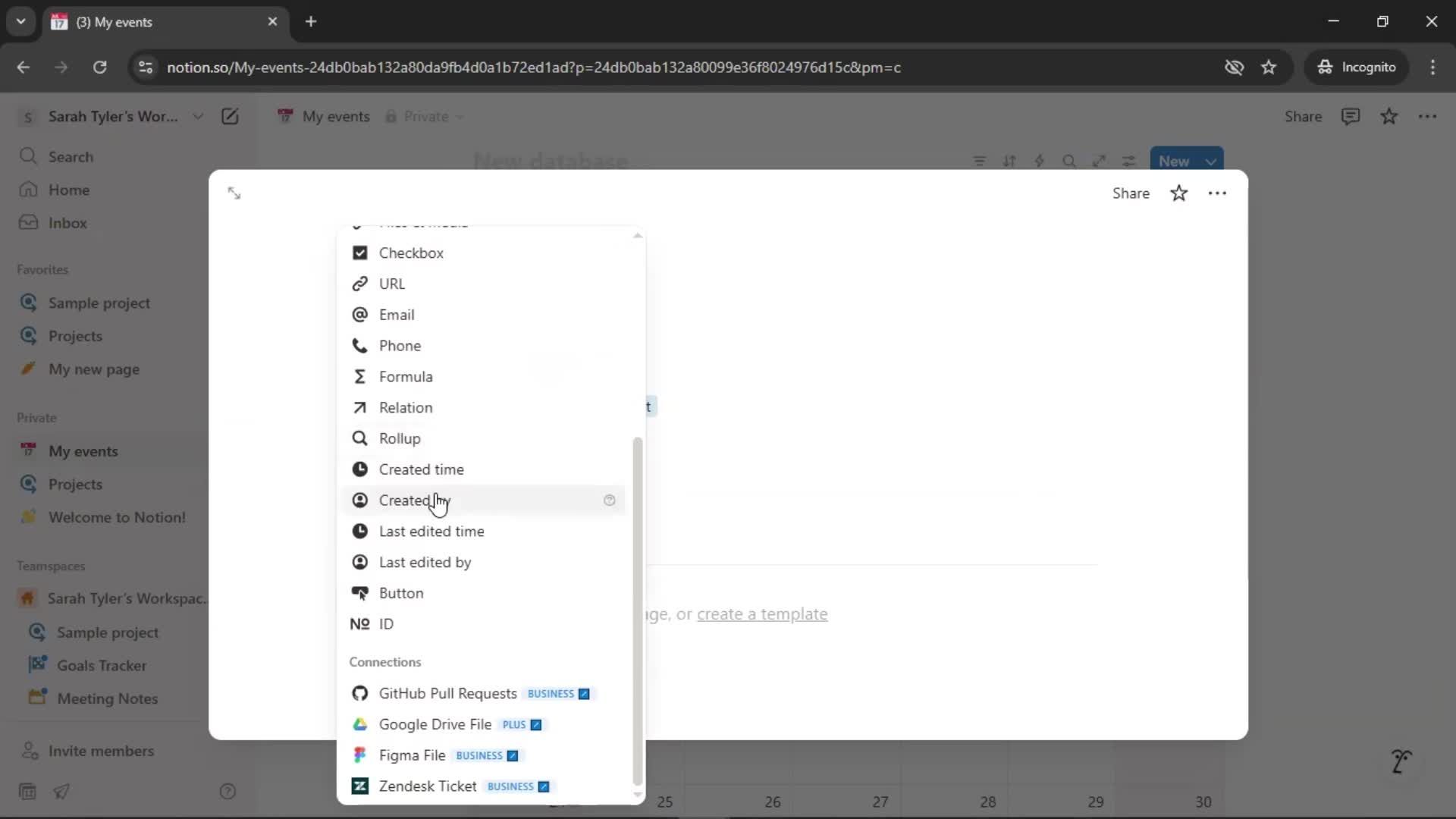Open Sample project under Favorites
This screenshot has width=1456, height=819.
pyautogui.click(x=99, y=303)
